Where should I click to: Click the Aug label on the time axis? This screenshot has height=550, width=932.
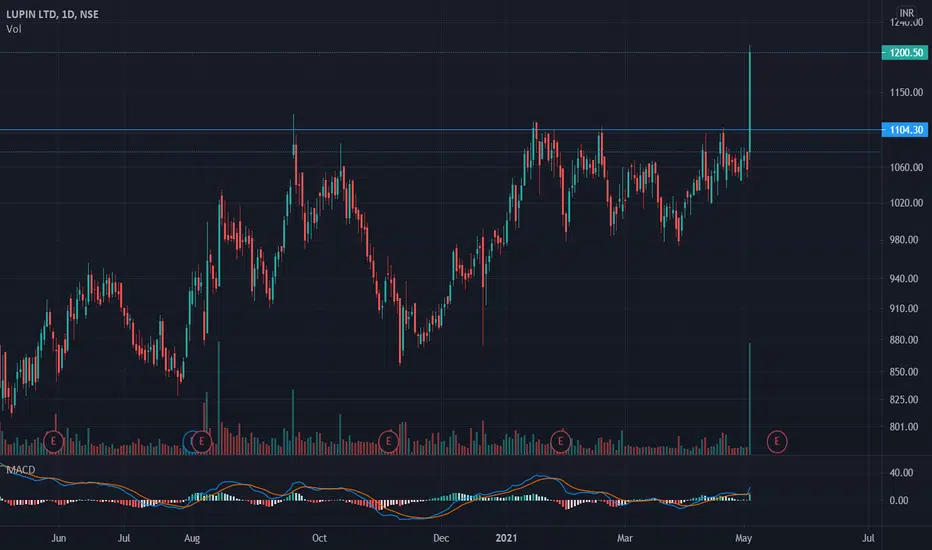pos(192,538)
